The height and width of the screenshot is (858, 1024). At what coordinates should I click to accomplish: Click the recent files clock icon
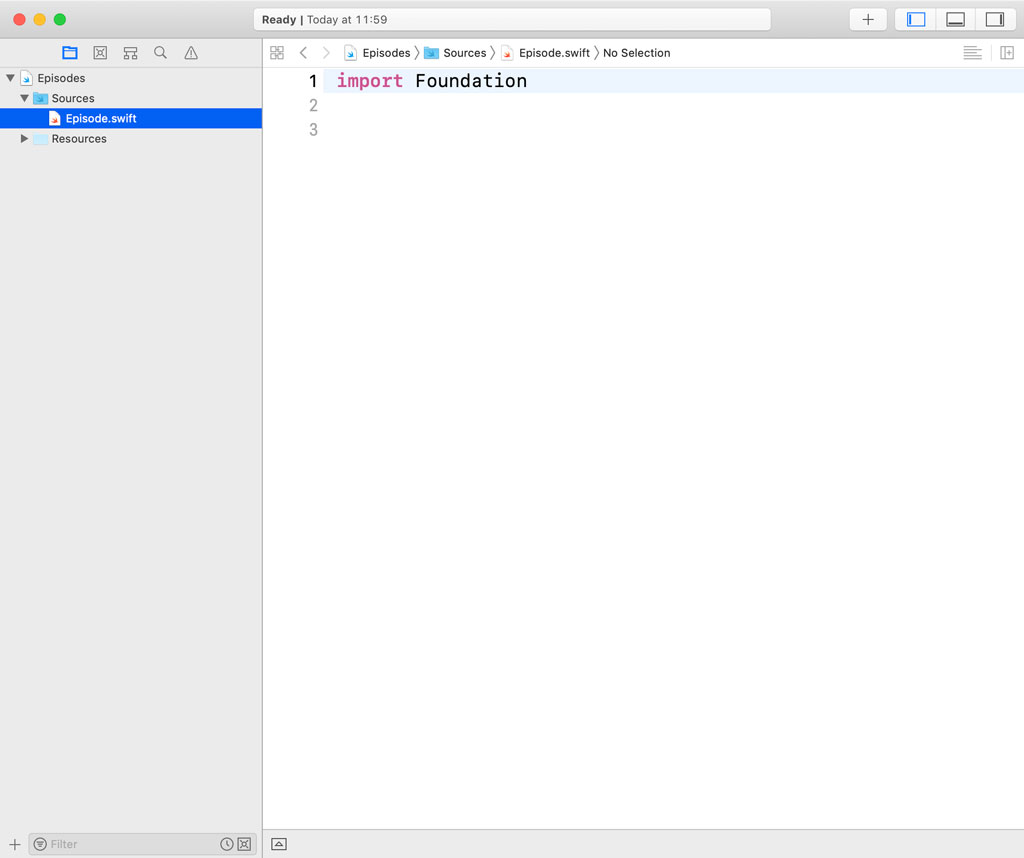click(227, 844)
